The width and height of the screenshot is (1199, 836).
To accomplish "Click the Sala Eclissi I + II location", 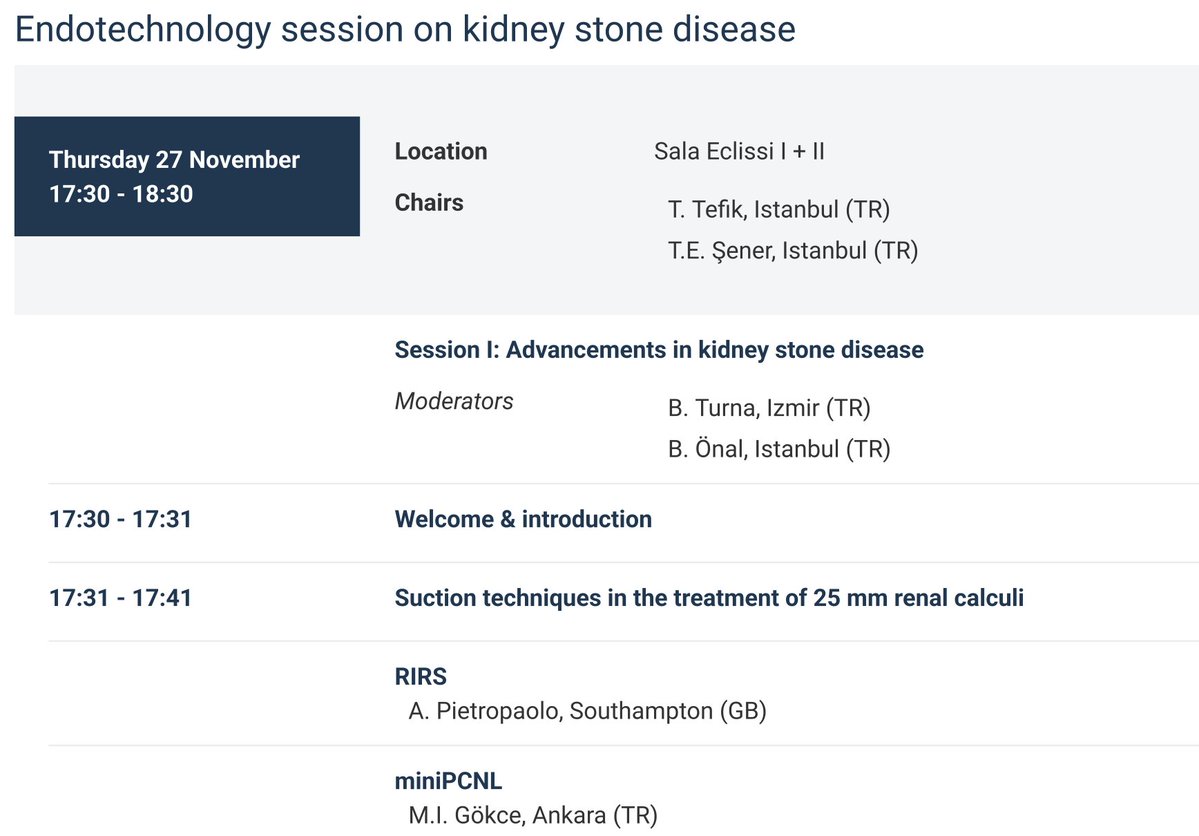I will click(739, 152).
